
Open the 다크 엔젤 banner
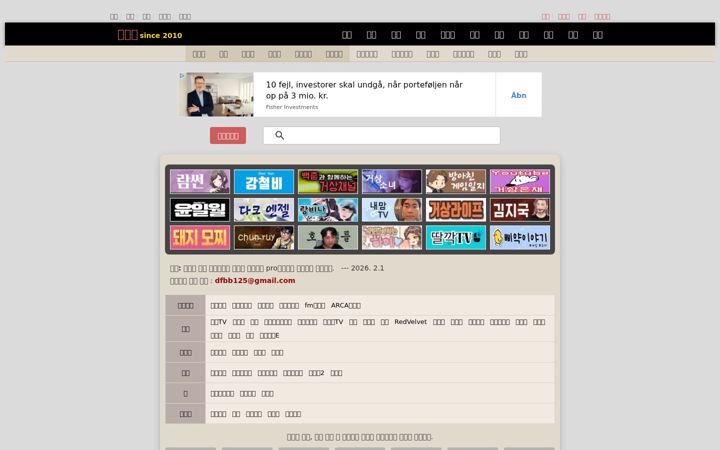tap(264, 210)
